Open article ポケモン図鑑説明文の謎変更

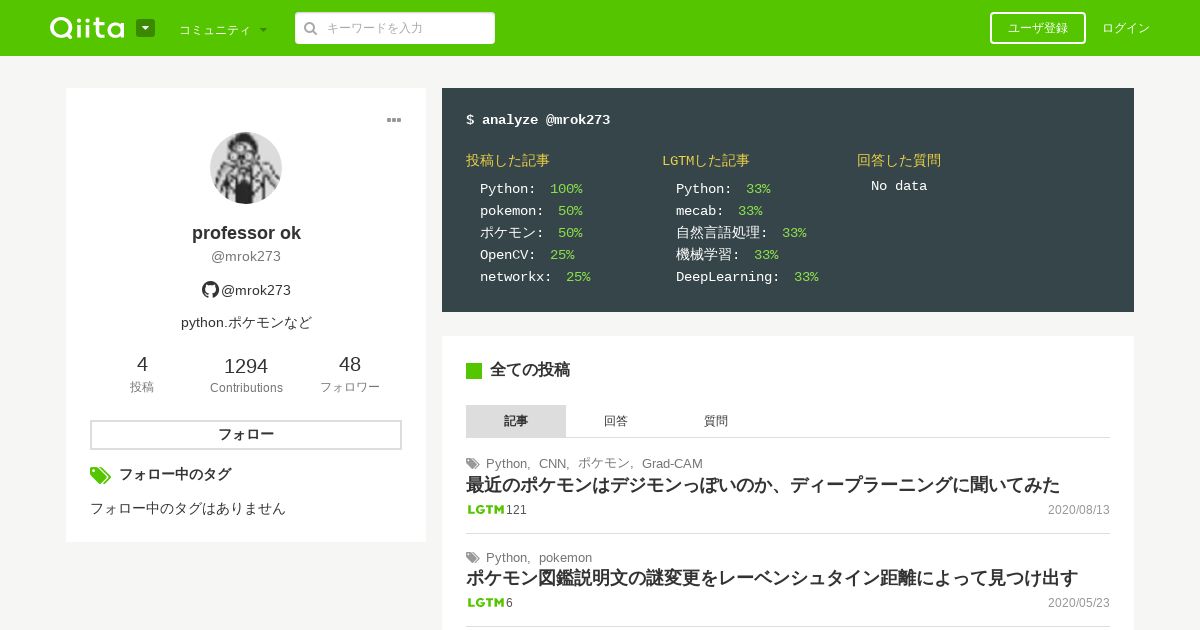(772, 578)
